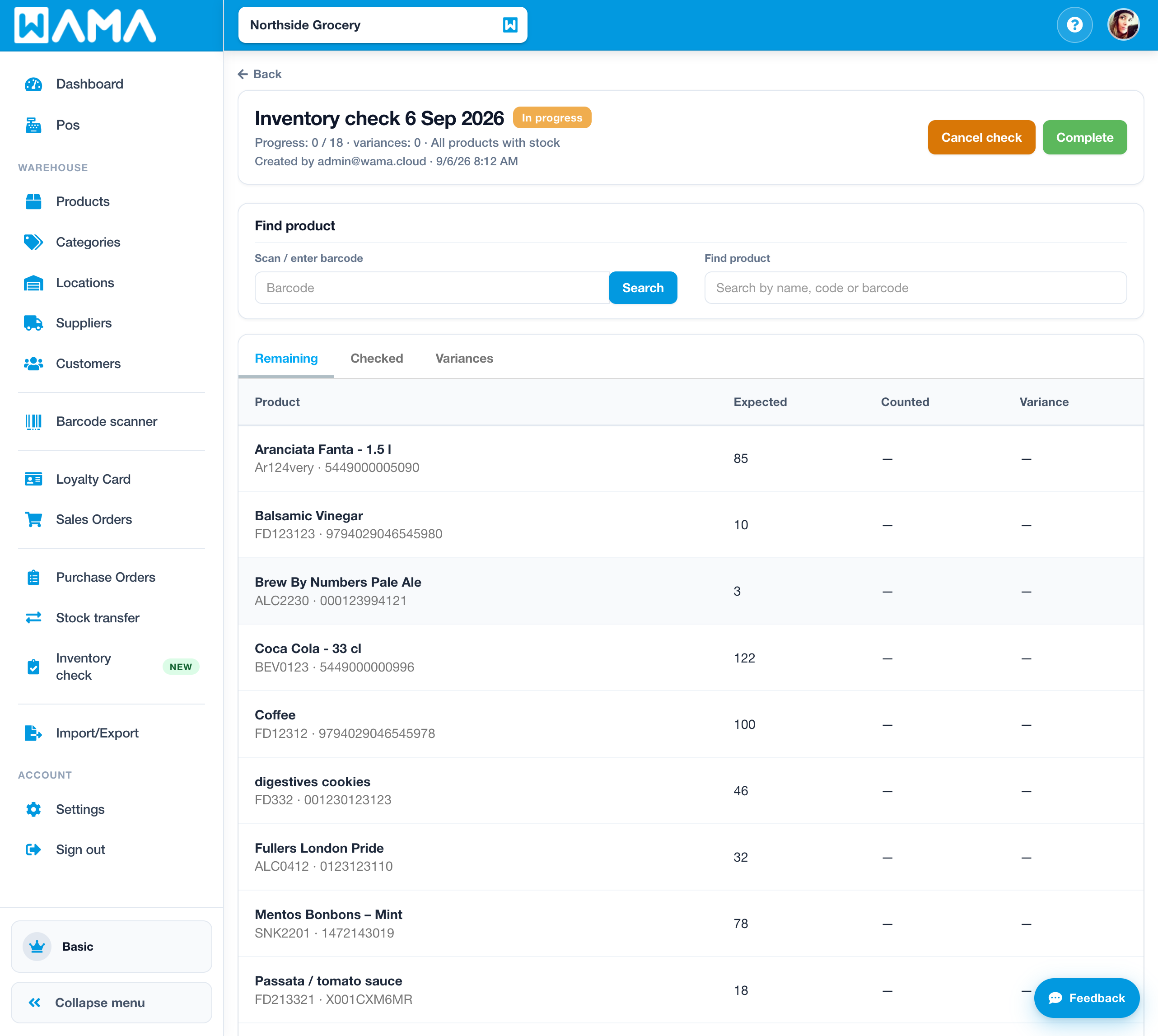Viewport: 1158px width, 1036px height.
Task: Click the Products box icon
Action: 33,201
